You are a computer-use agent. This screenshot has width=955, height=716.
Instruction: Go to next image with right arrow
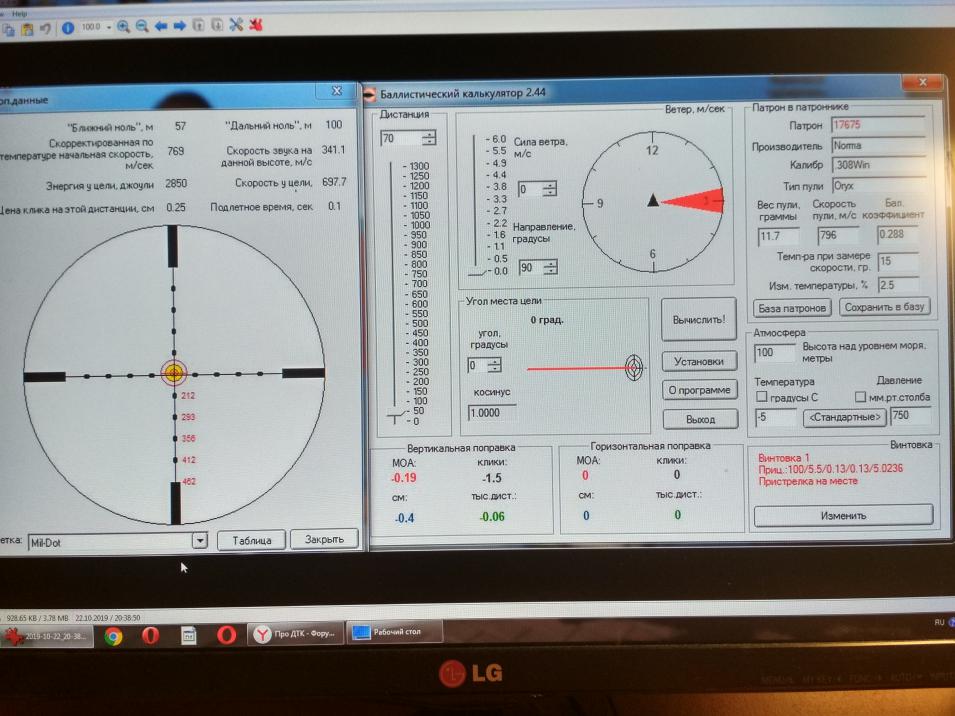pyautogui.click(x=180, y=27)
